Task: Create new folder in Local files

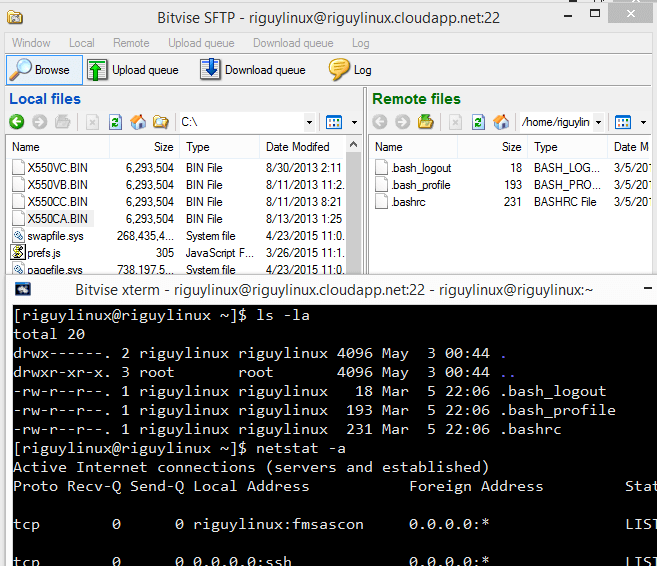Action: (x=160, y=122)
